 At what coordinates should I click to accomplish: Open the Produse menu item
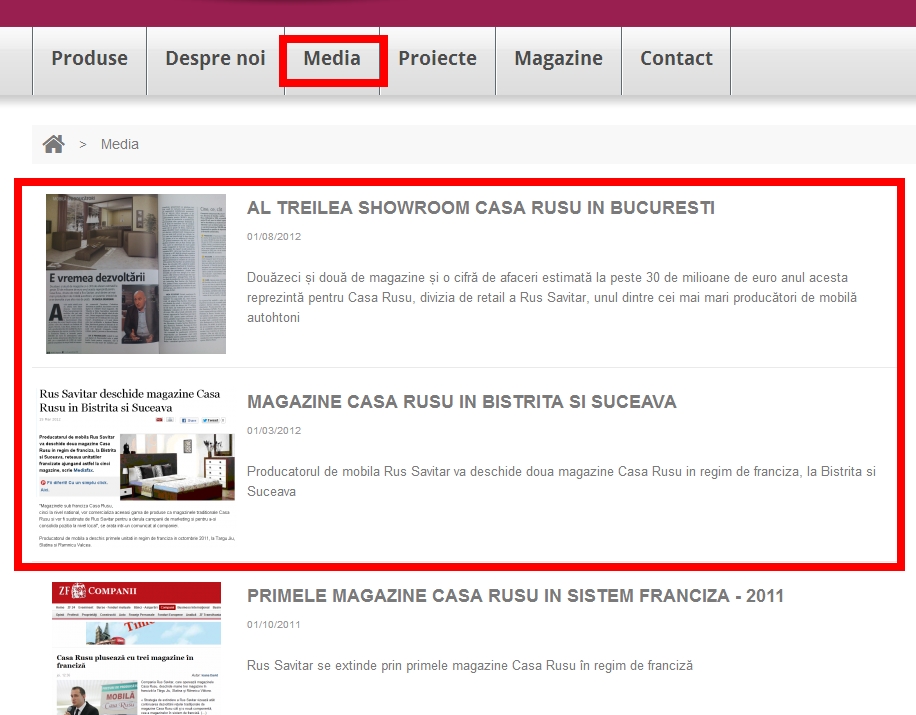(x=89, y=58)
